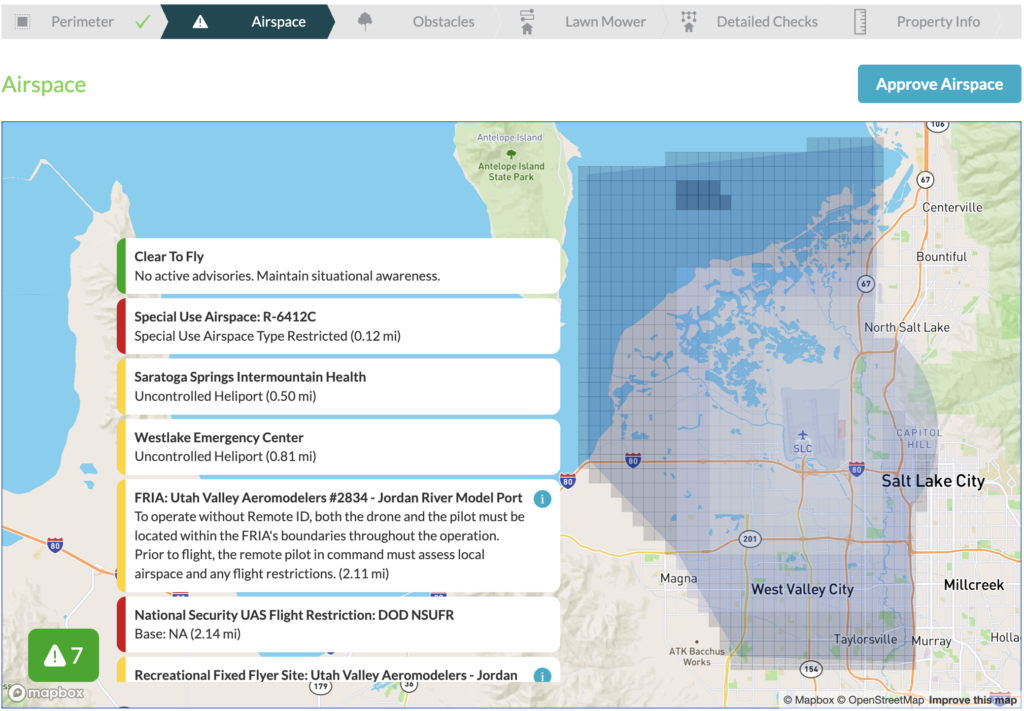The height and width of the screenshot is (711, 1024).
Task: Click the Perimeter square icon
Action: [x=22, y=22]
